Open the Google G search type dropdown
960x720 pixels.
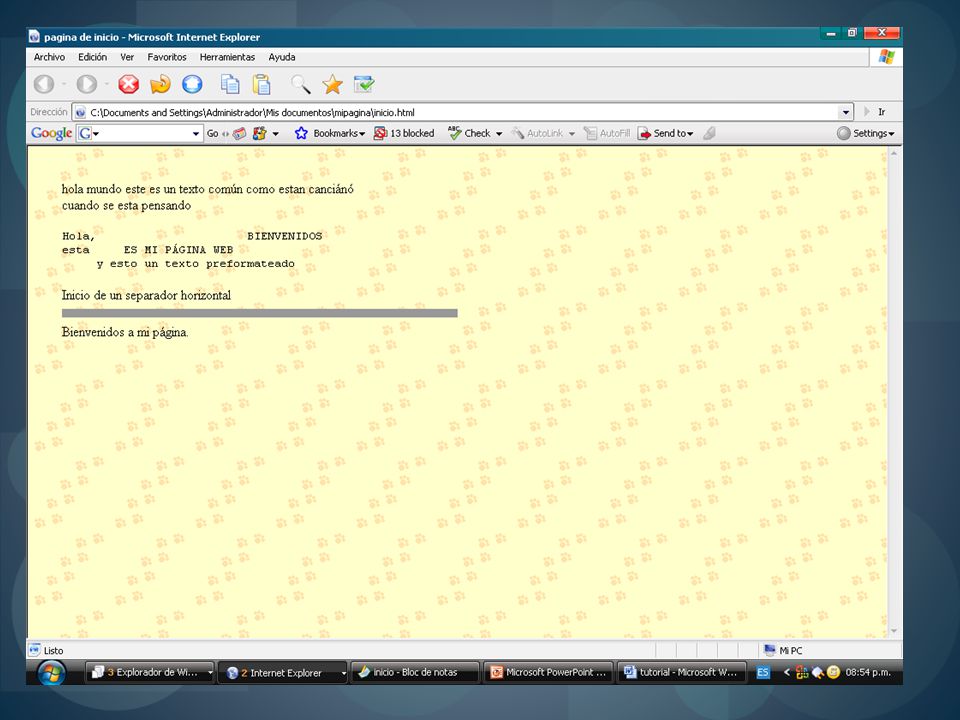tap(96, 133)
